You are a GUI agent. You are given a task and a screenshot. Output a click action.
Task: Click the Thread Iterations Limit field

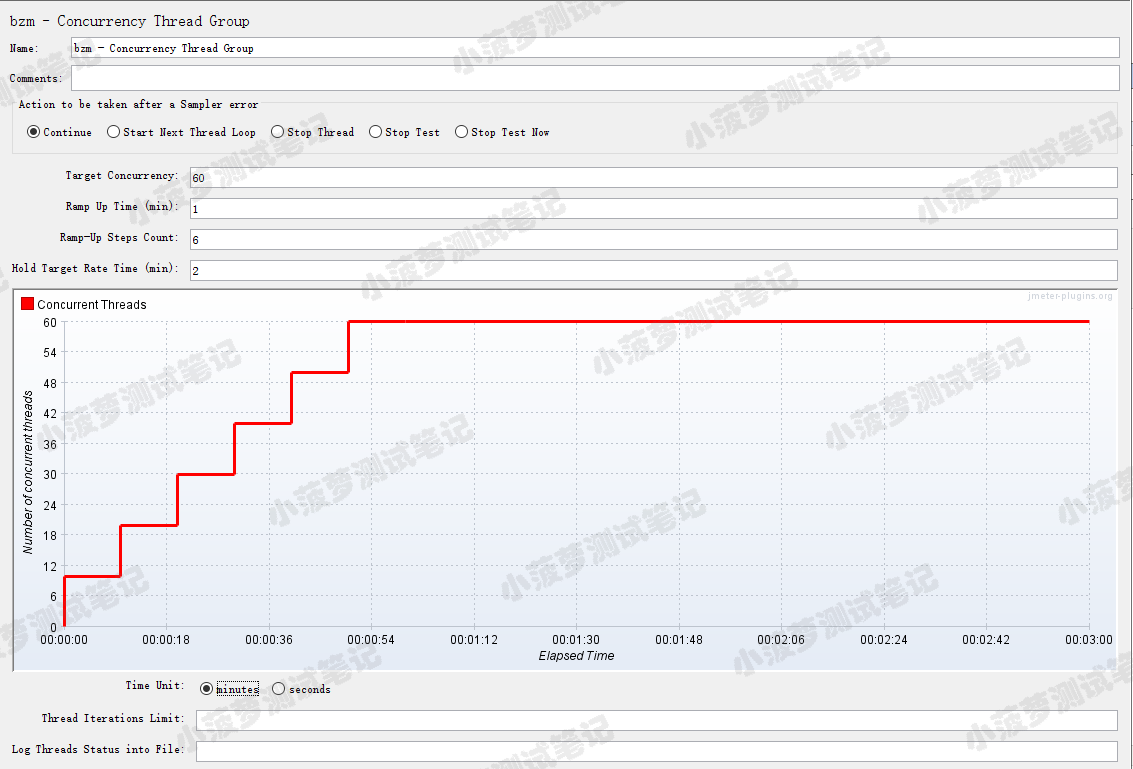(x=656, y=720)
